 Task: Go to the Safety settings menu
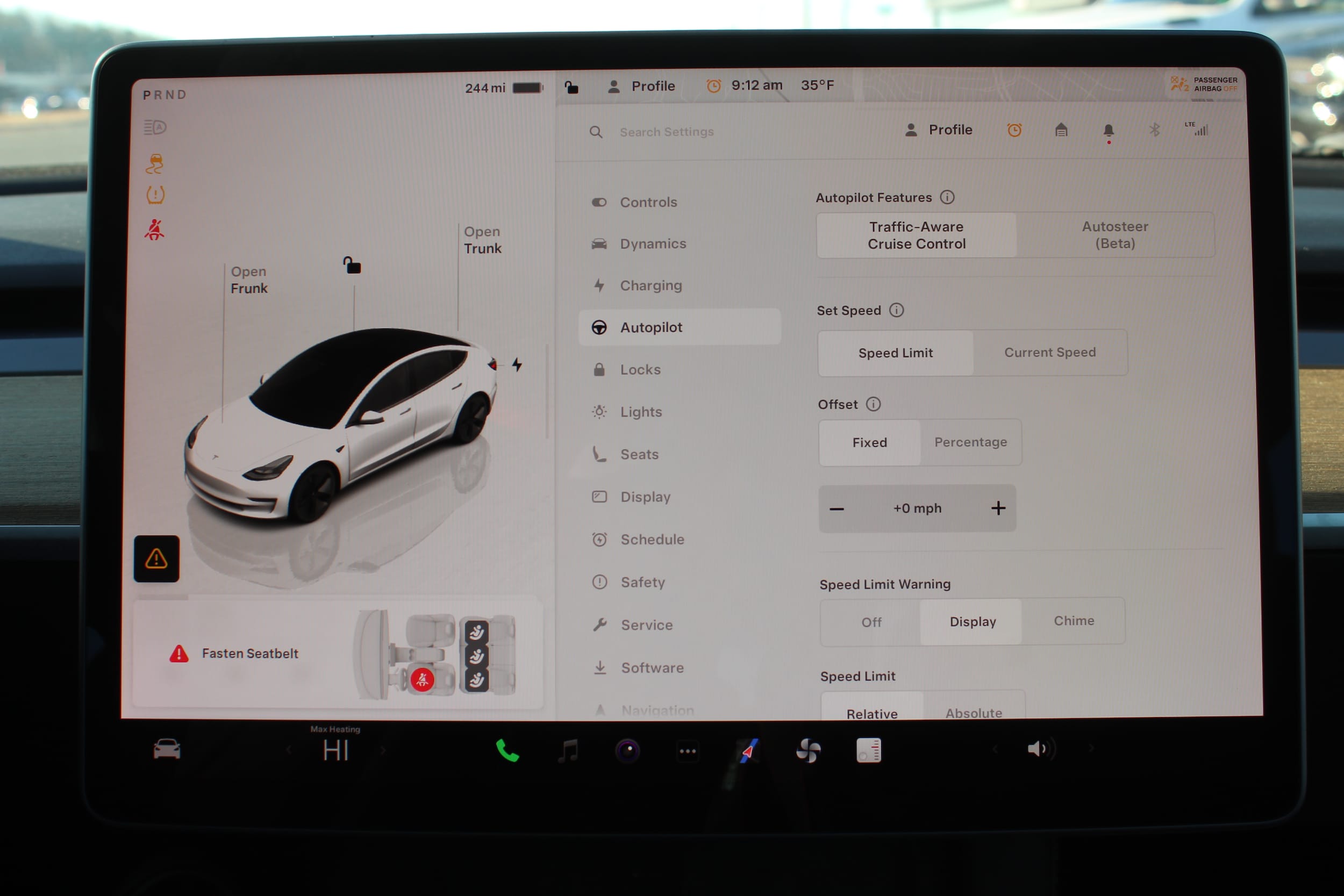coord(642,582)
